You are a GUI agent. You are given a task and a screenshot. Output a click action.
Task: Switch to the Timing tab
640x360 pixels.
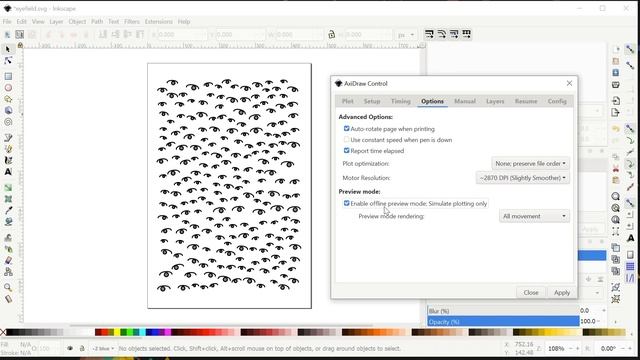click(x=401, y=101)
